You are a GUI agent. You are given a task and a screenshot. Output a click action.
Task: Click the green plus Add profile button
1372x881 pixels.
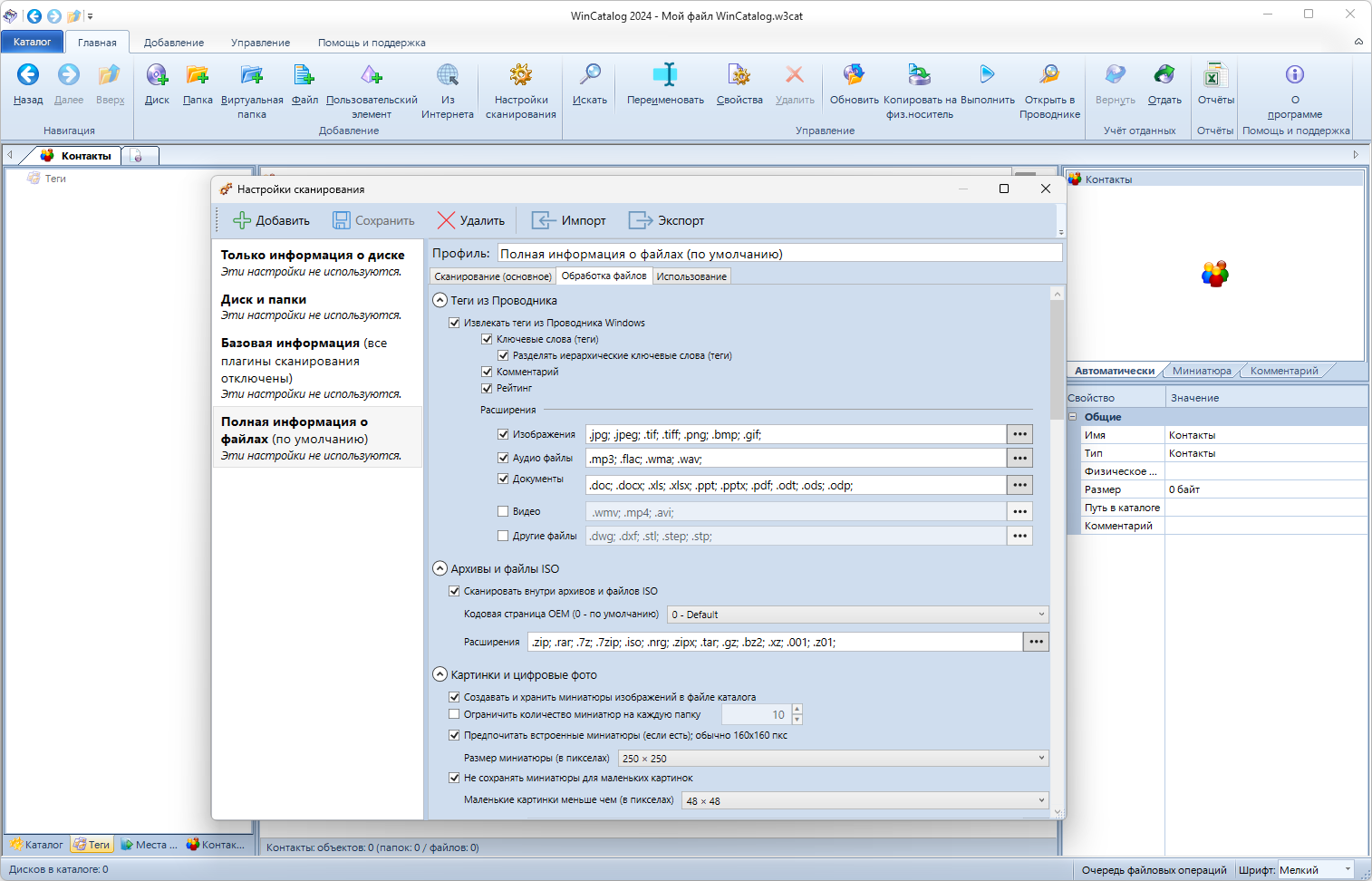271,220
